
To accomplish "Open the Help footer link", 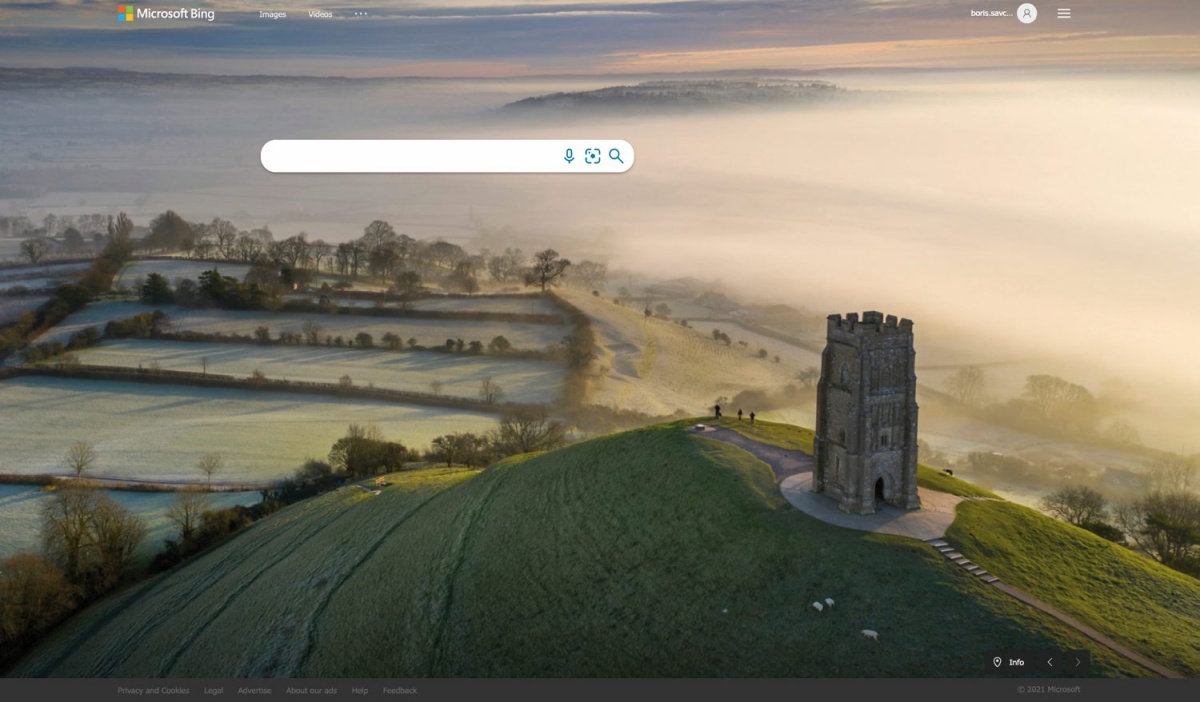I will pyautogui.click(x=360, y=691).
